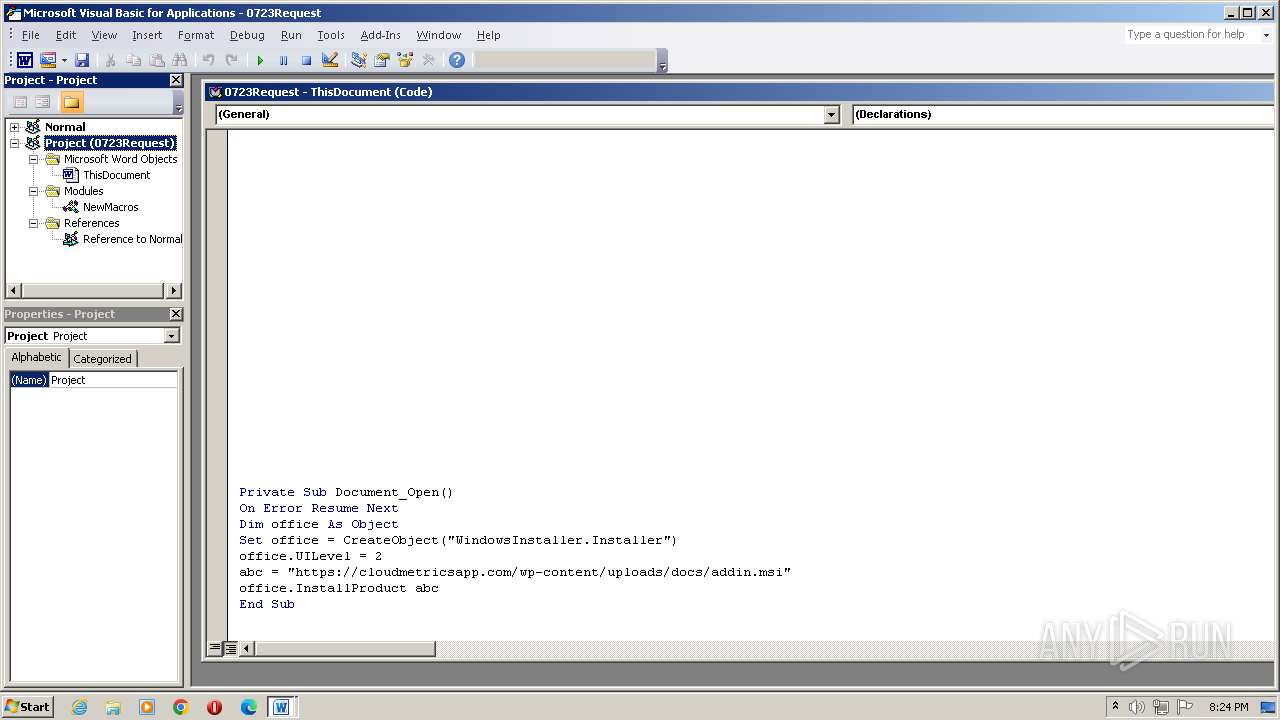
Task: Click the project tree scroll right arrow
Action: [173, 291]
